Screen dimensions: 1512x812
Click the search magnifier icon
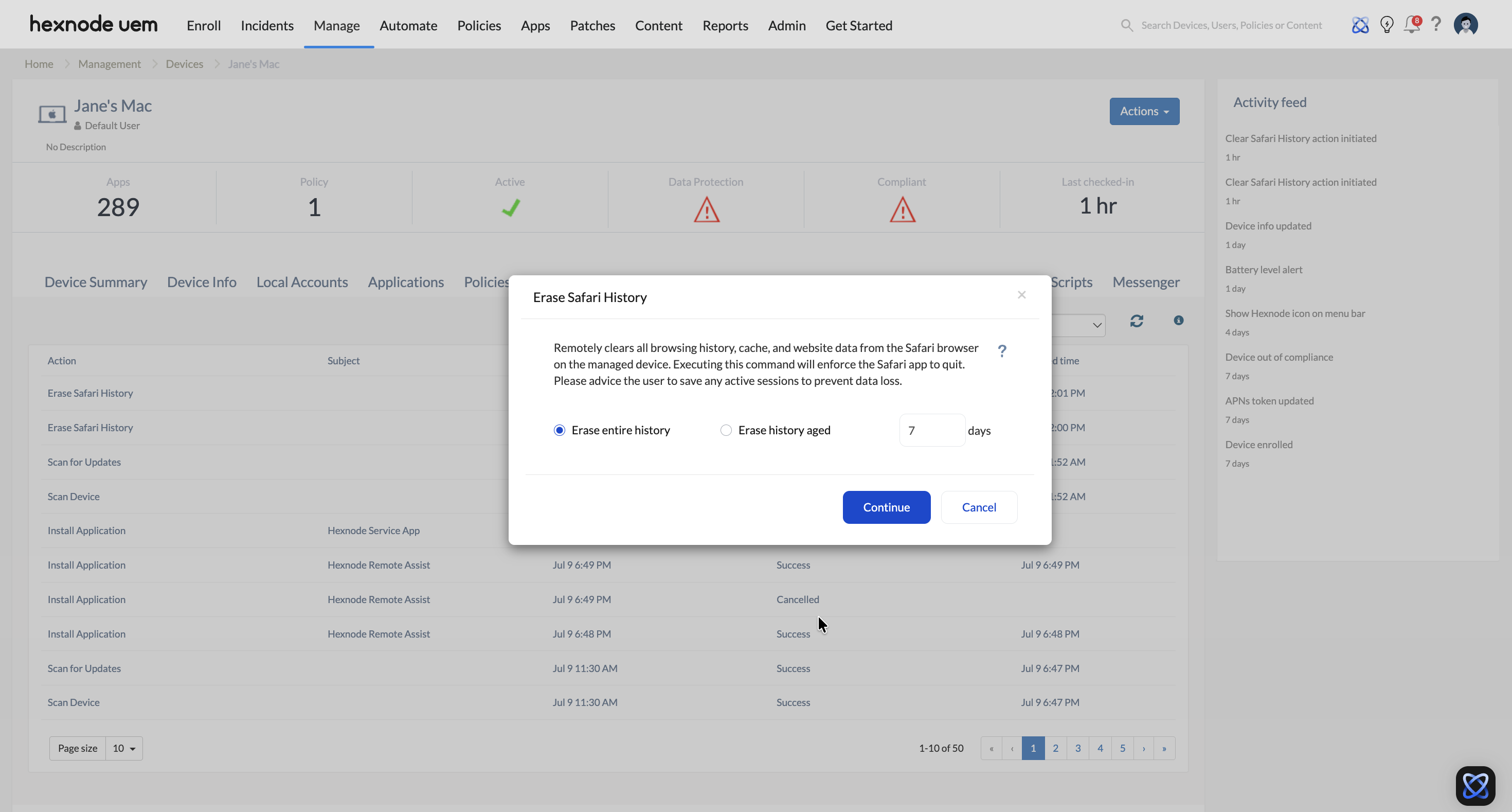[1126, 25]
